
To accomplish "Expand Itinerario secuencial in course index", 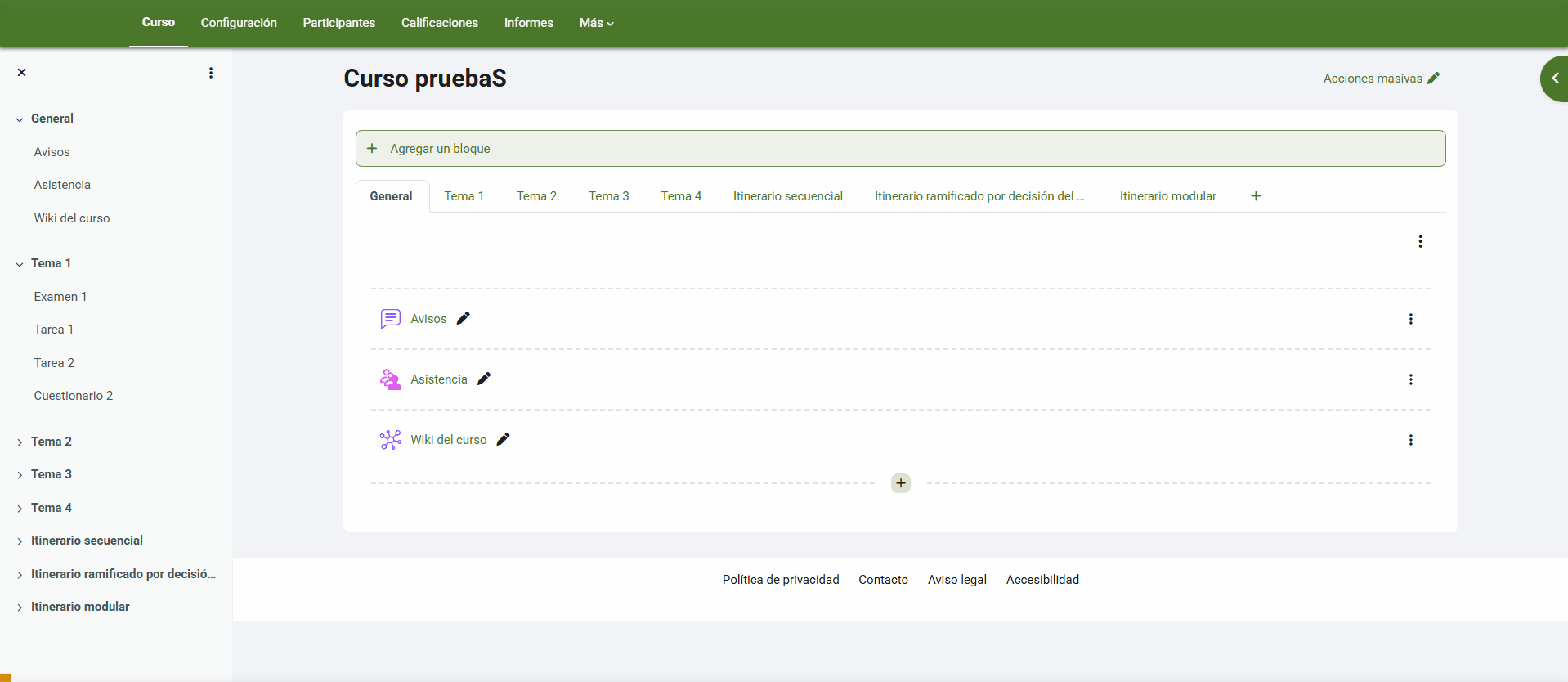I will tap(20, 541).
